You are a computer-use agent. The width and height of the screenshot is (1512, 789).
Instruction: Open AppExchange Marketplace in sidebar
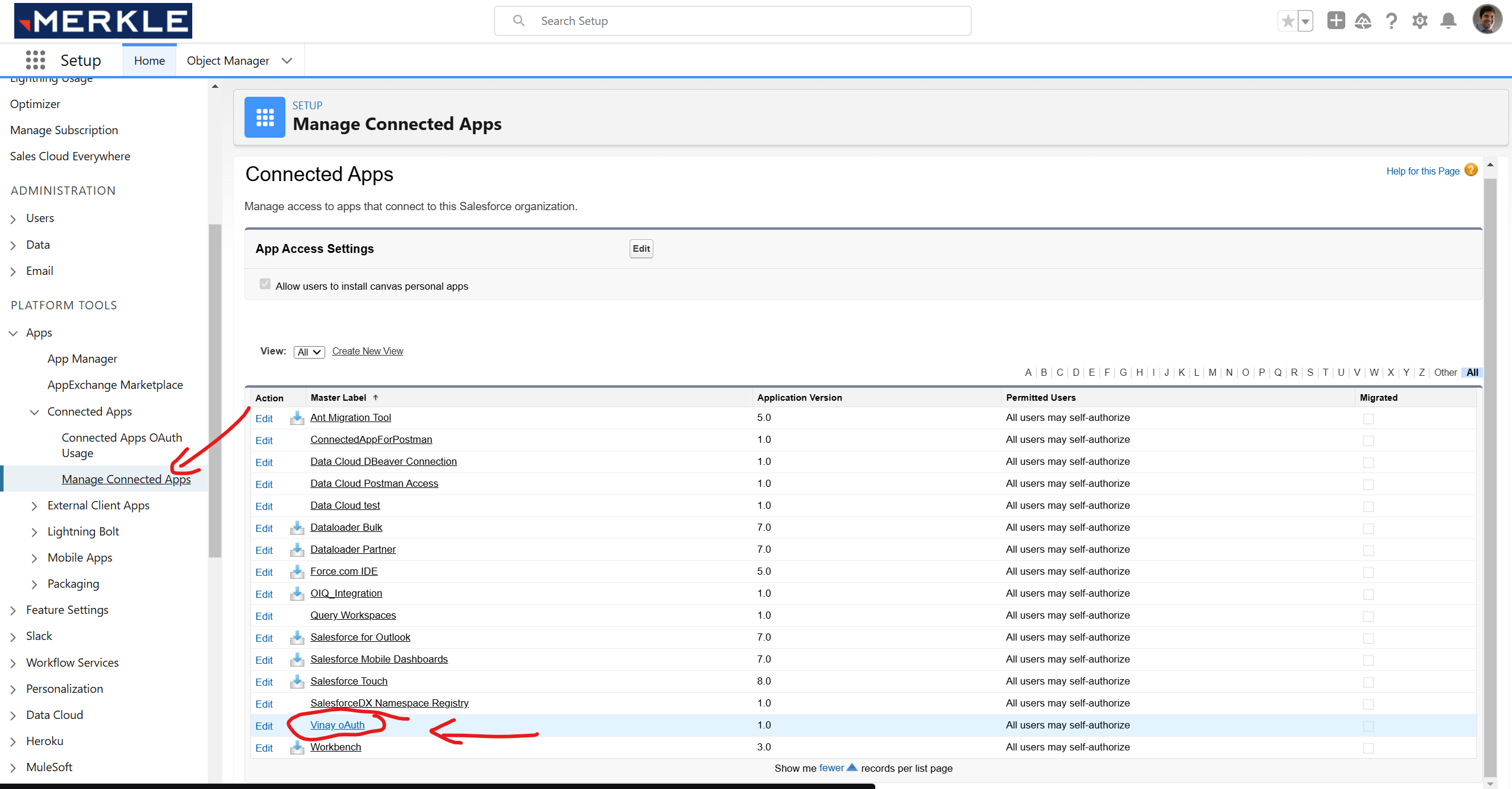tap(115, 385)
